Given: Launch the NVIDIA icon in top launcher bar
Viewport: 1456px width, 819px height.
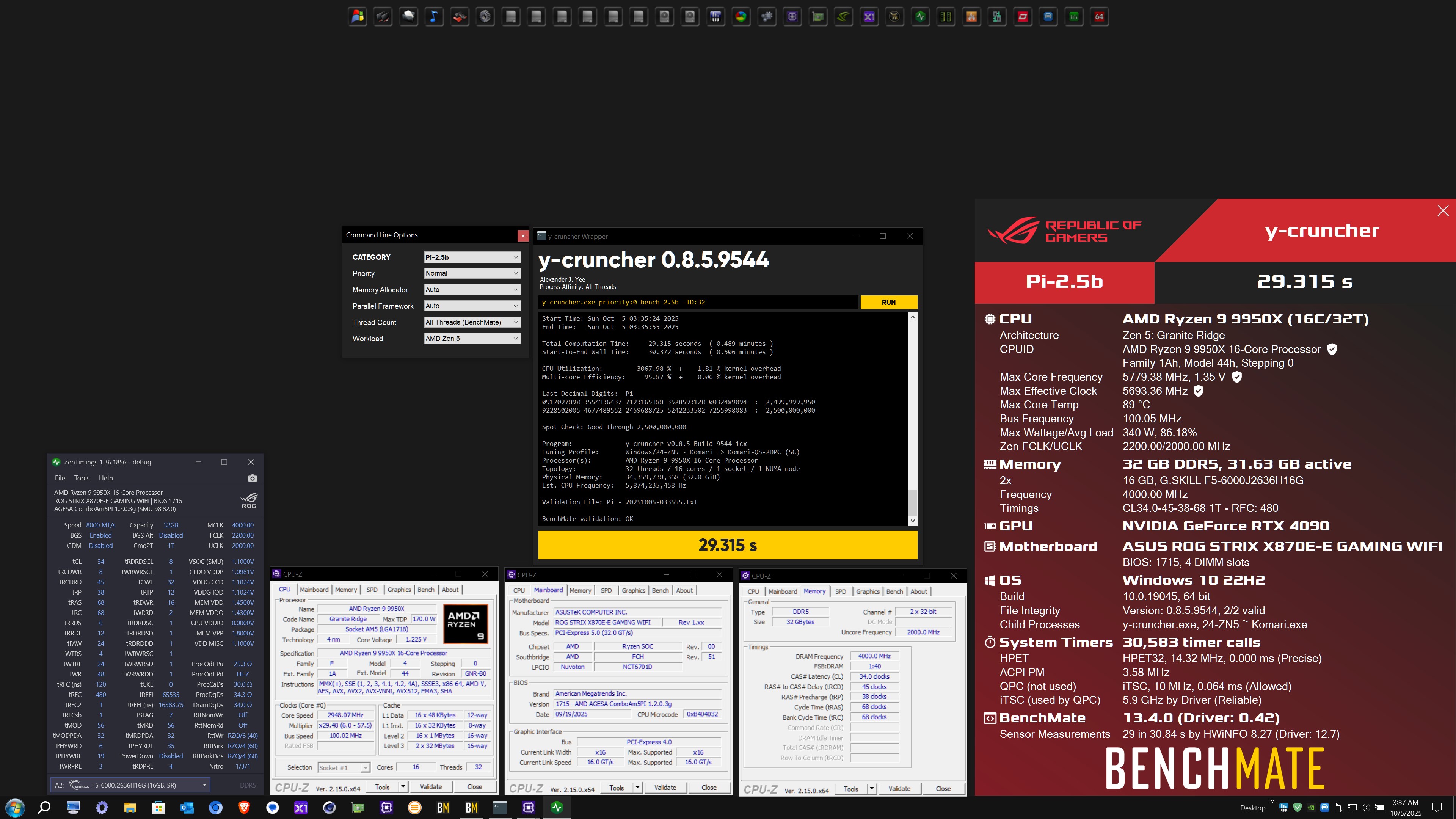Looking at the screenshot, I should [x=843, y=17].
